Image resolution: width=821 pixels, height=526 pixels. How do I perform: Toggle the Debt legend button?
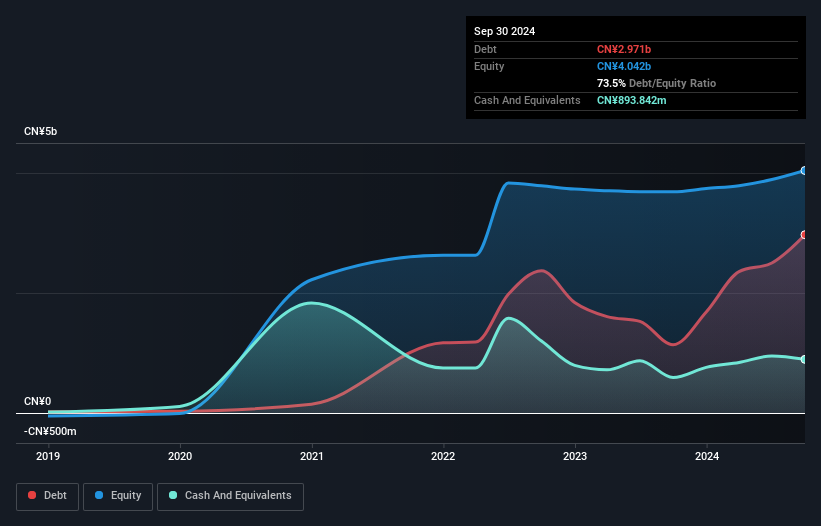point(48,496)
